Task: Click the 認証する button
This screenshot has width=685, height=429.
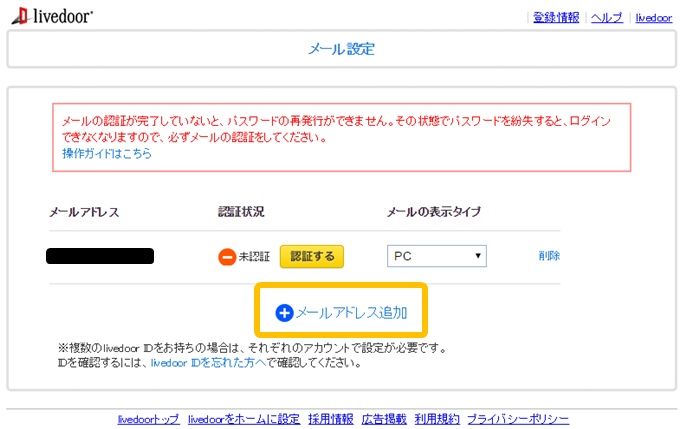Action: click(312, 256)
